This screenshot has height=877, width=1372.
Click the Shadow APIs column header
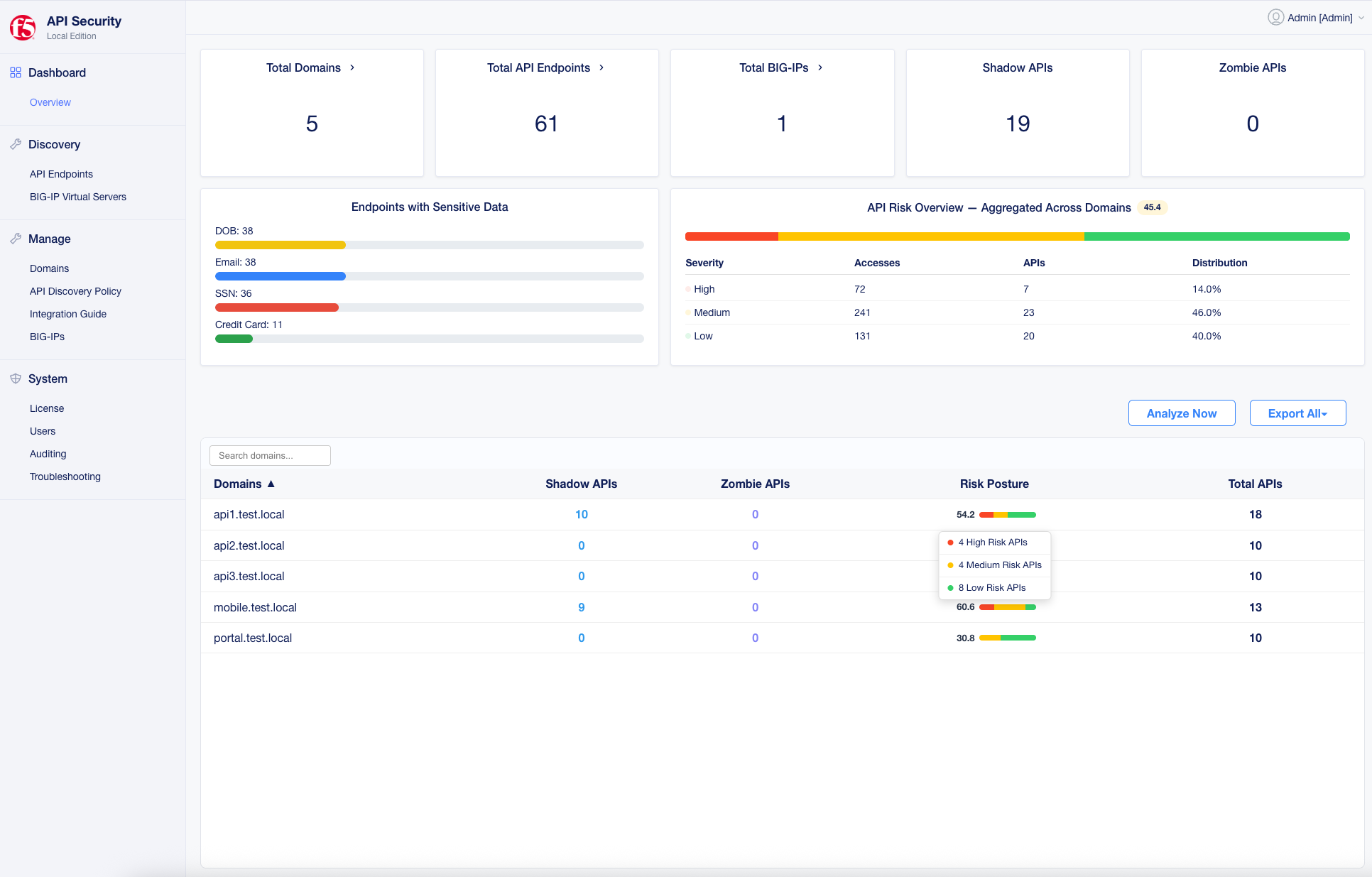pos(581,484)
